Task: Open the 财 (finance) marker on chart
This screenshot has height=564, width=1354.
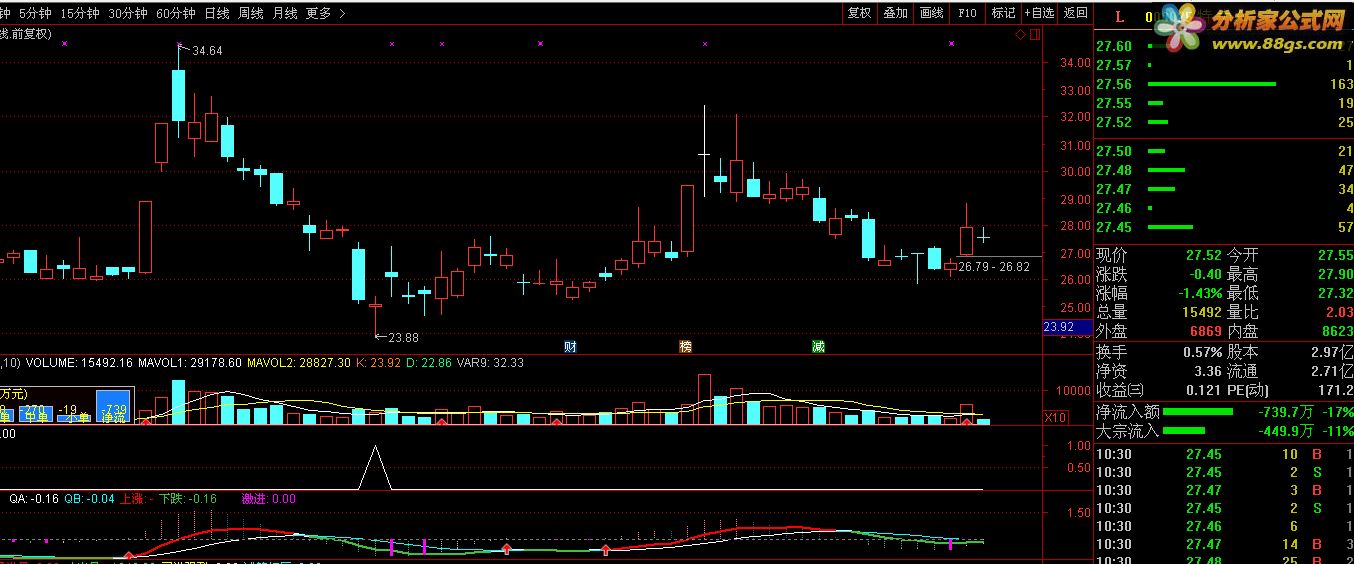Action: click(x=570, y=347)
